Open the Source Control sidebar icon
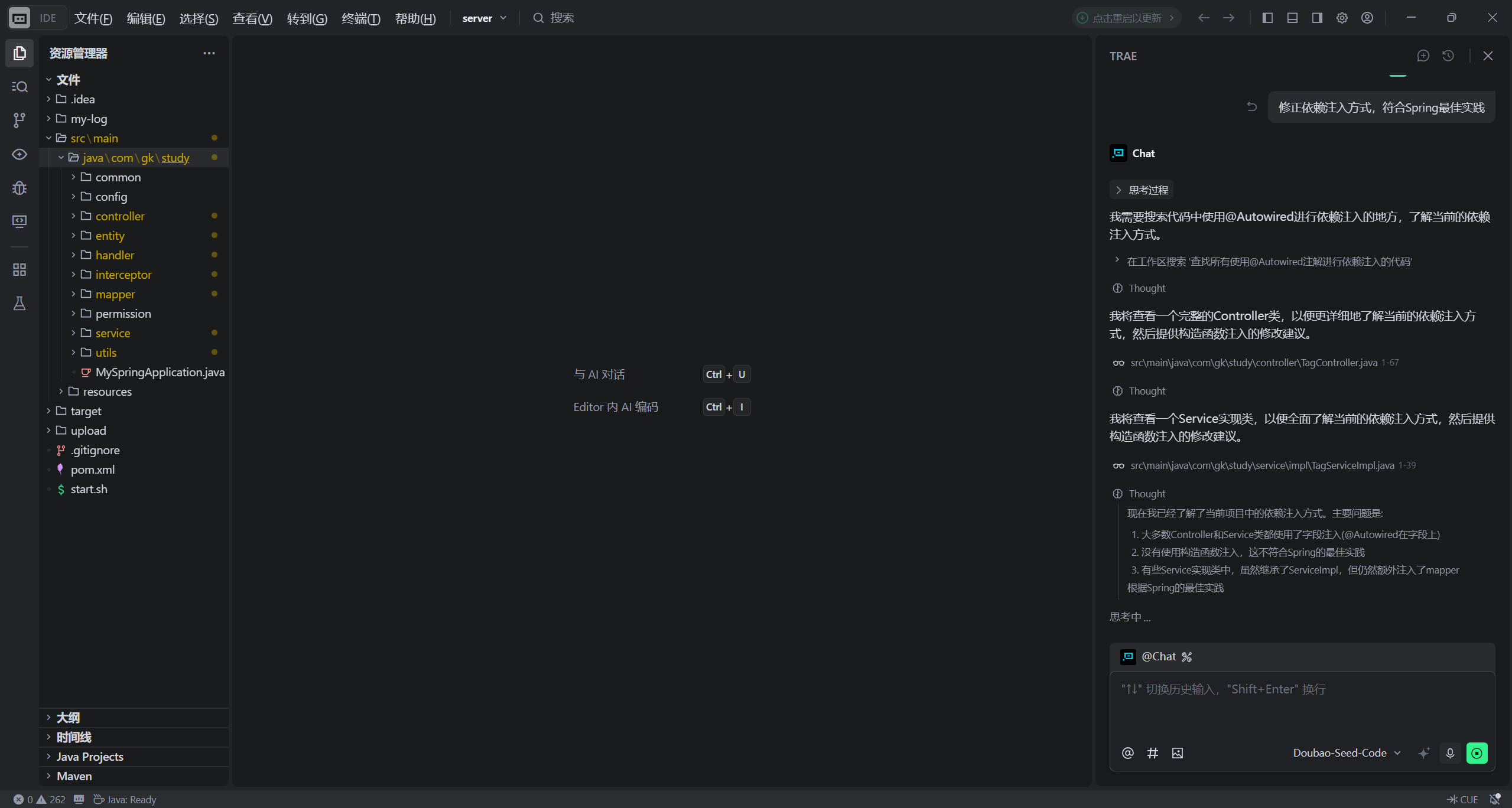1512x808 pixels. point(19,120)
